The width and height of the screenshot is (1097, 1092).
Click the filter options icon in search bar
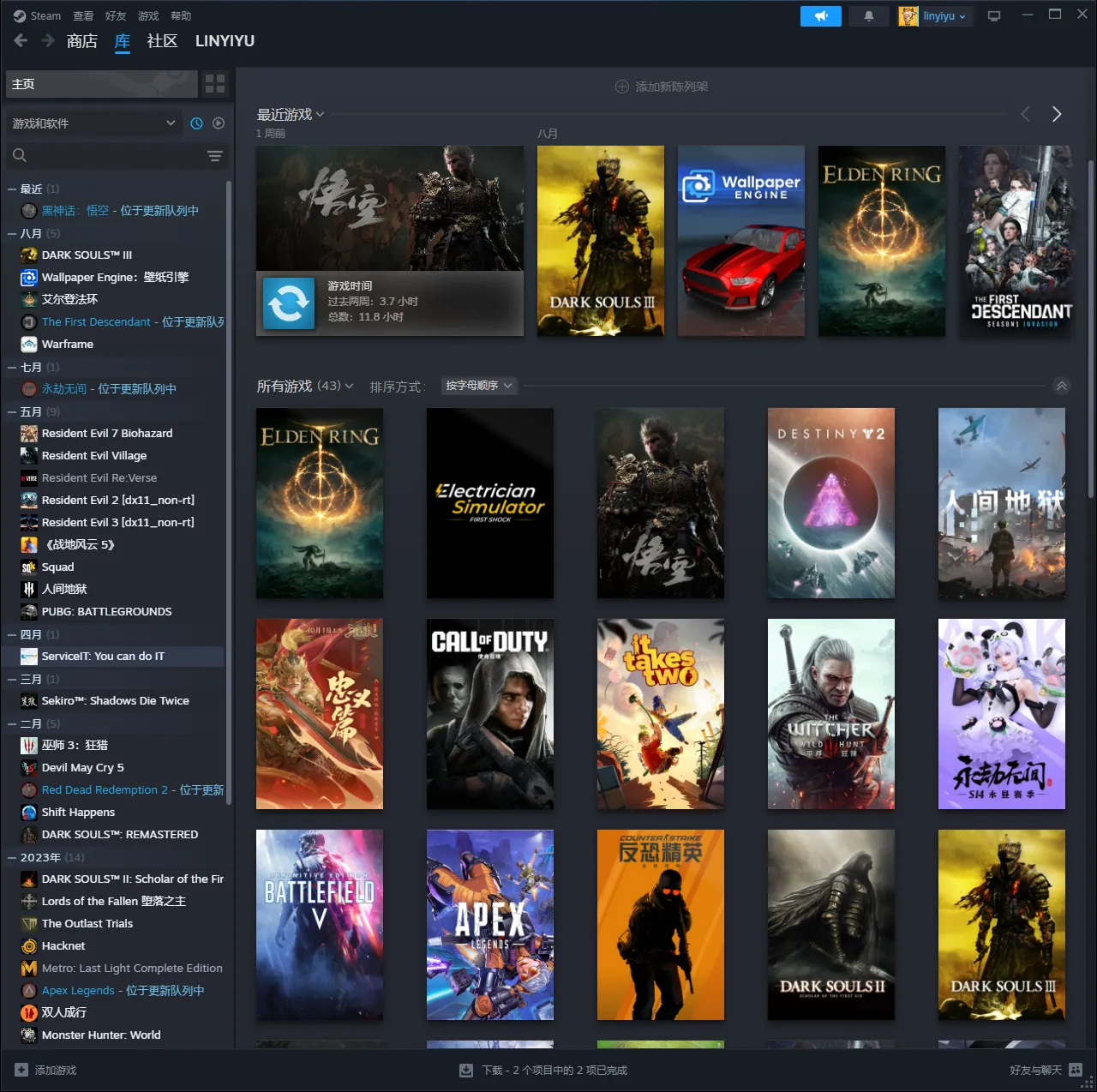pyautogui.click(x=215, y=156)
